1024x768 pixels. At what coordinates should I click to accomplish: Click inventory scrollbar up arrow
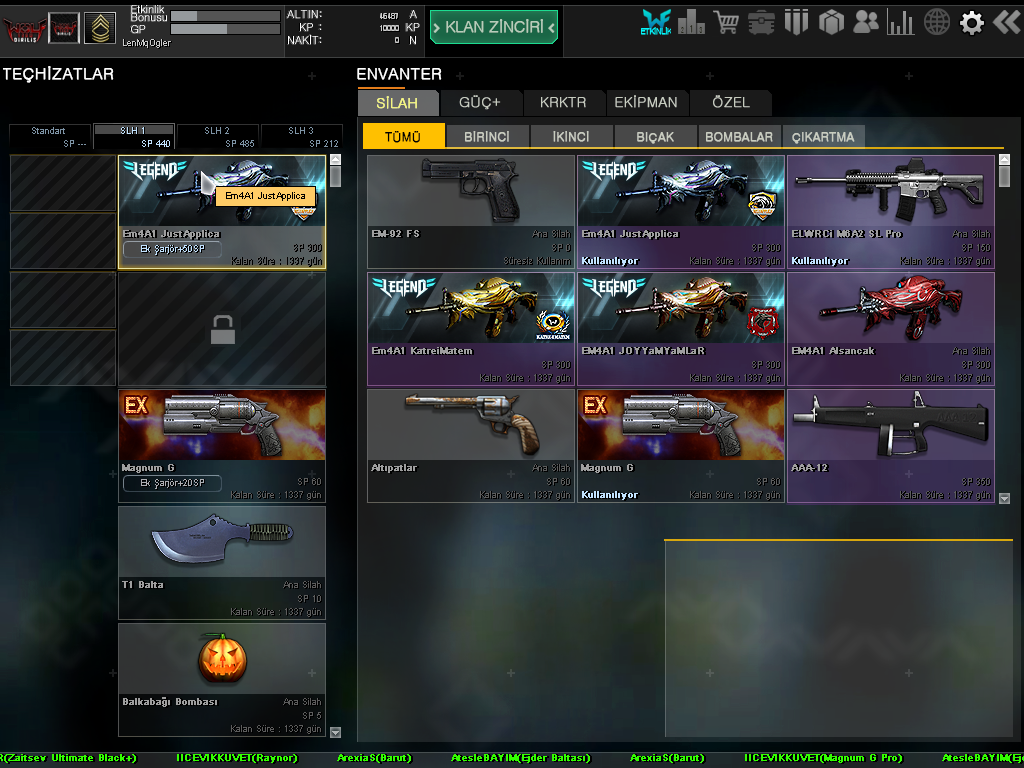tap(1004, 159)
